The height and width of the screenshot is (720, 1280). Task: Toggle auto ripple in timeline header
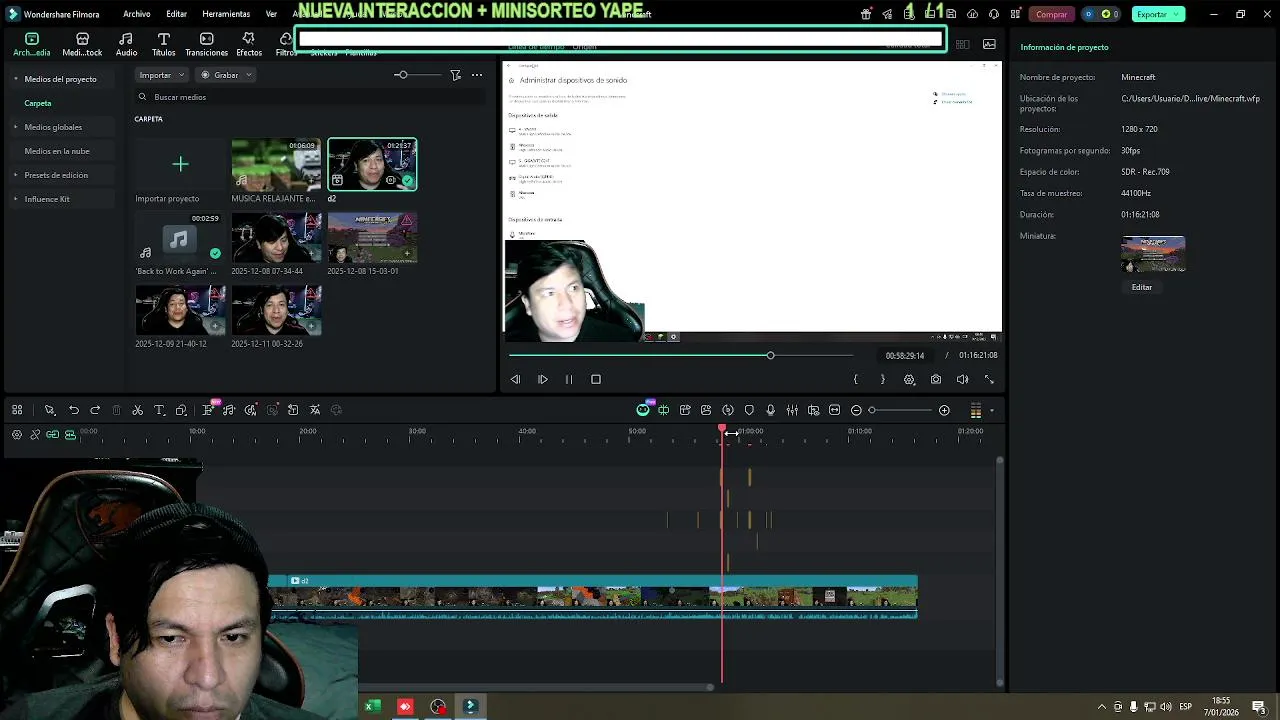coord(53,434)
